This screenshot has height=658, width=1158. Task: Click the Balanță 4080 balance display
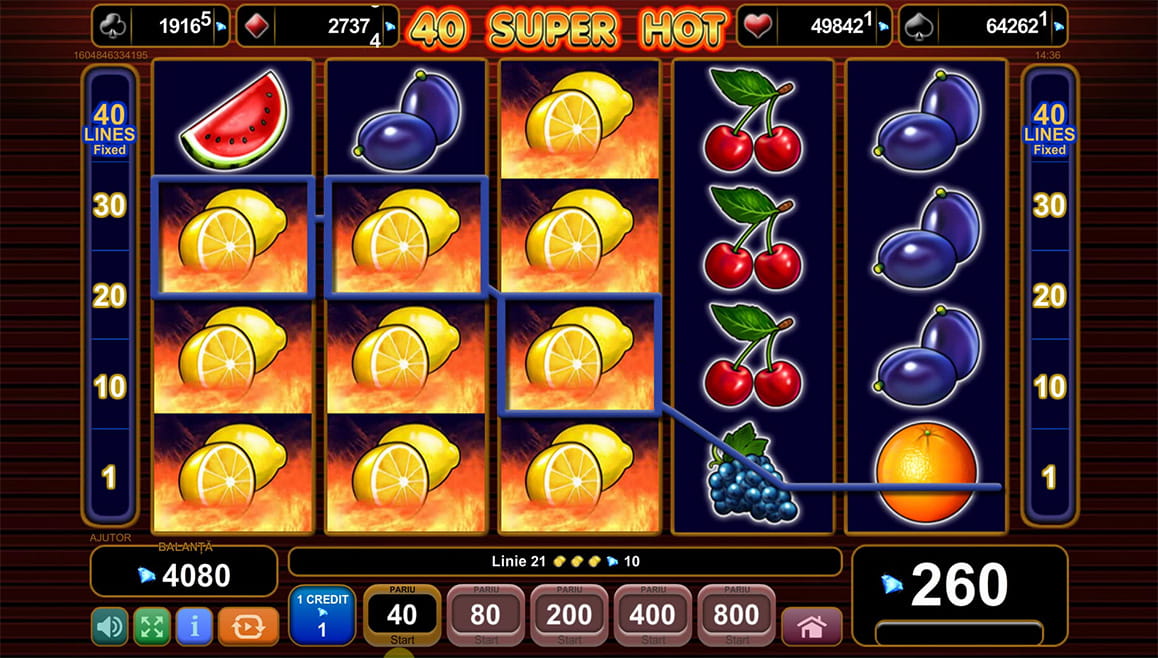(x=184, y=571)
